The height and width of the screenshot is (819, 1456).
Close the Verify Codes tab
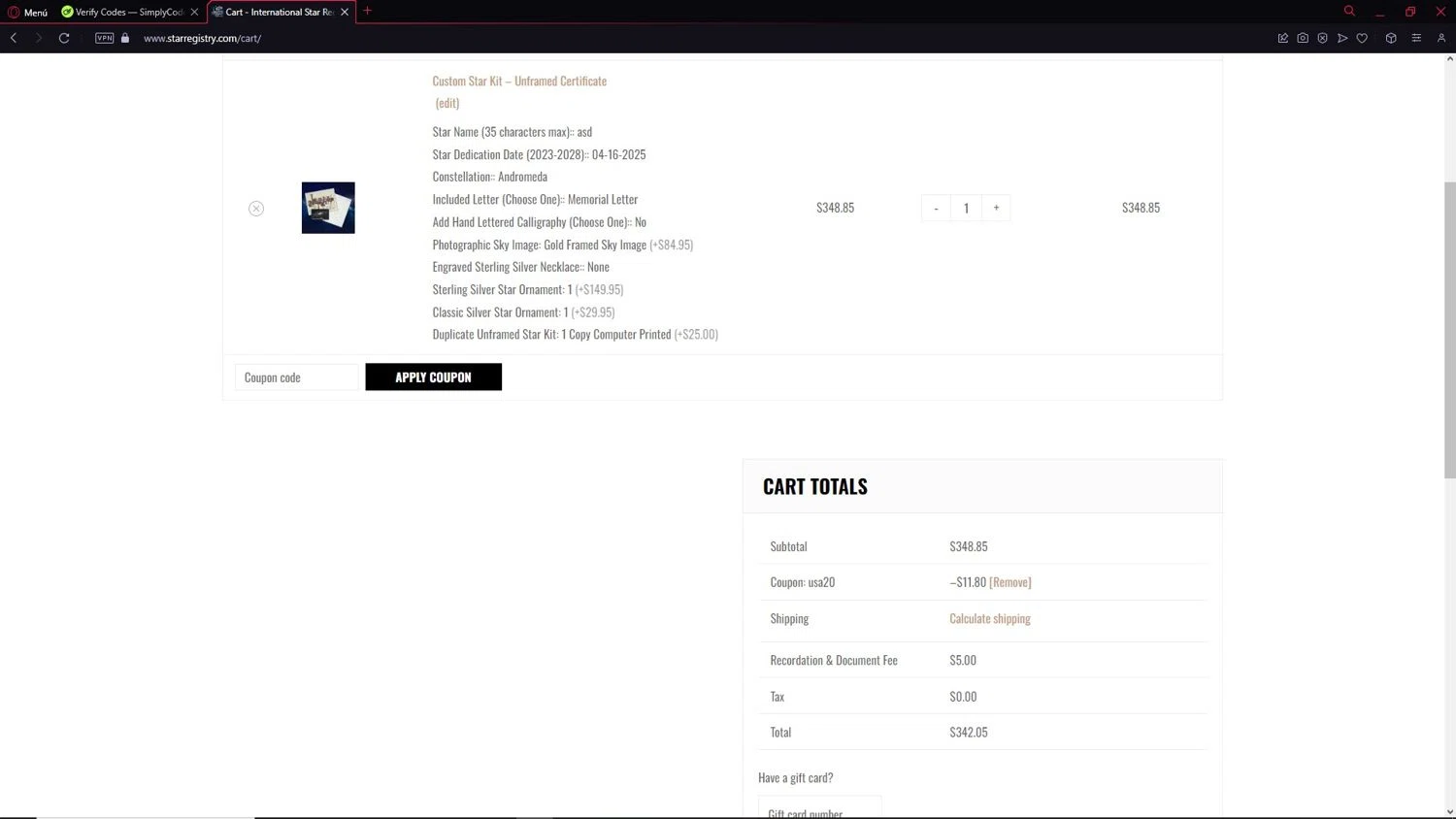click(x=194, y=12)
